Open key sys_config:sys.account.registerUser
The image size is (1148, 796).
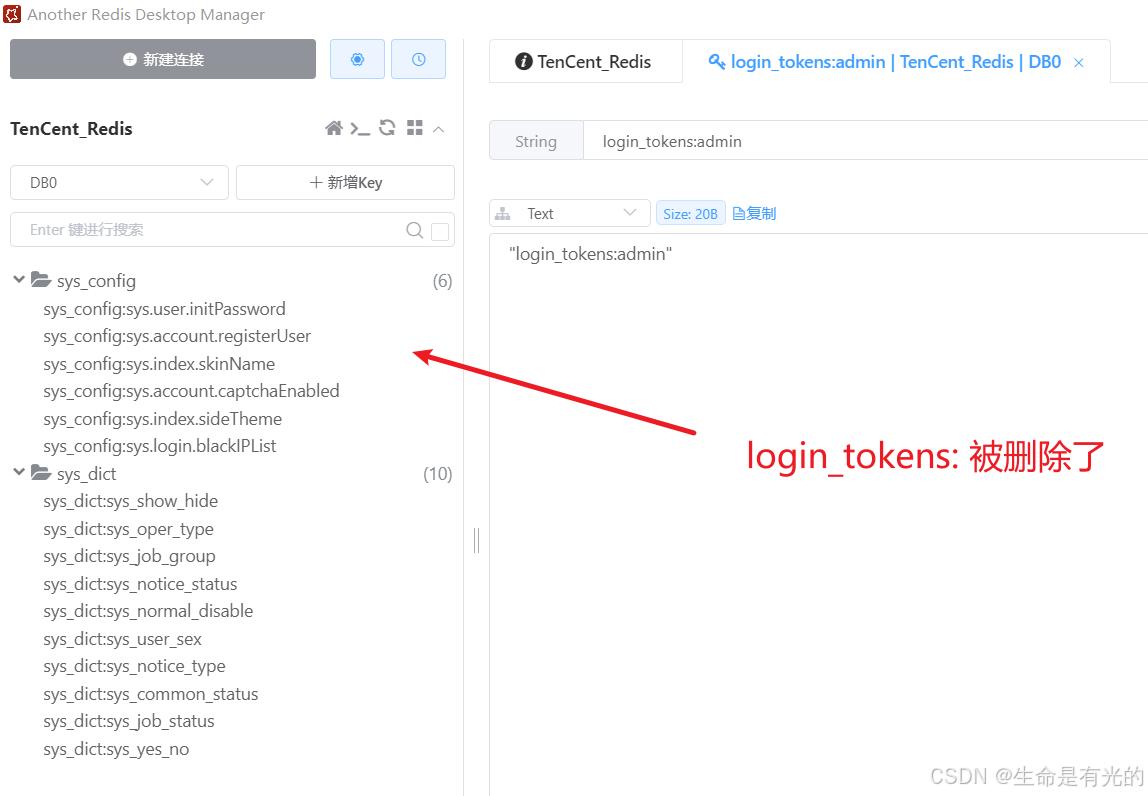pyautogui.click(x=177, y=336)
